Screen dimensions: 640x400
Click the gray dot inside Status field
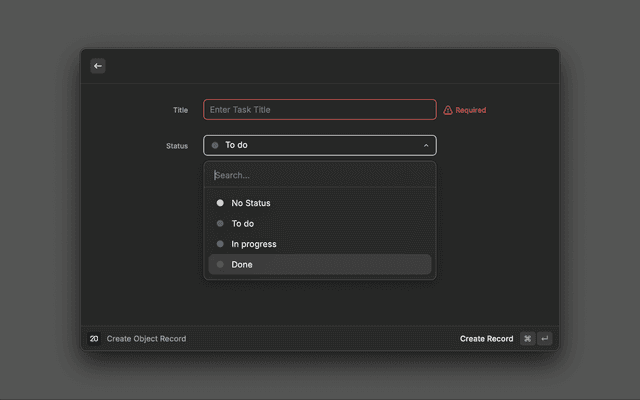[215, 145]
